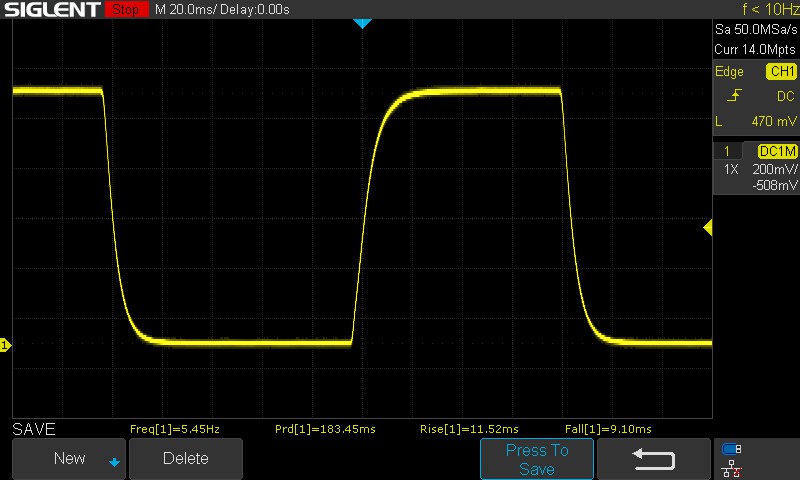
Task: Click the Edge trigger type label
Action: tap(729, 71)
